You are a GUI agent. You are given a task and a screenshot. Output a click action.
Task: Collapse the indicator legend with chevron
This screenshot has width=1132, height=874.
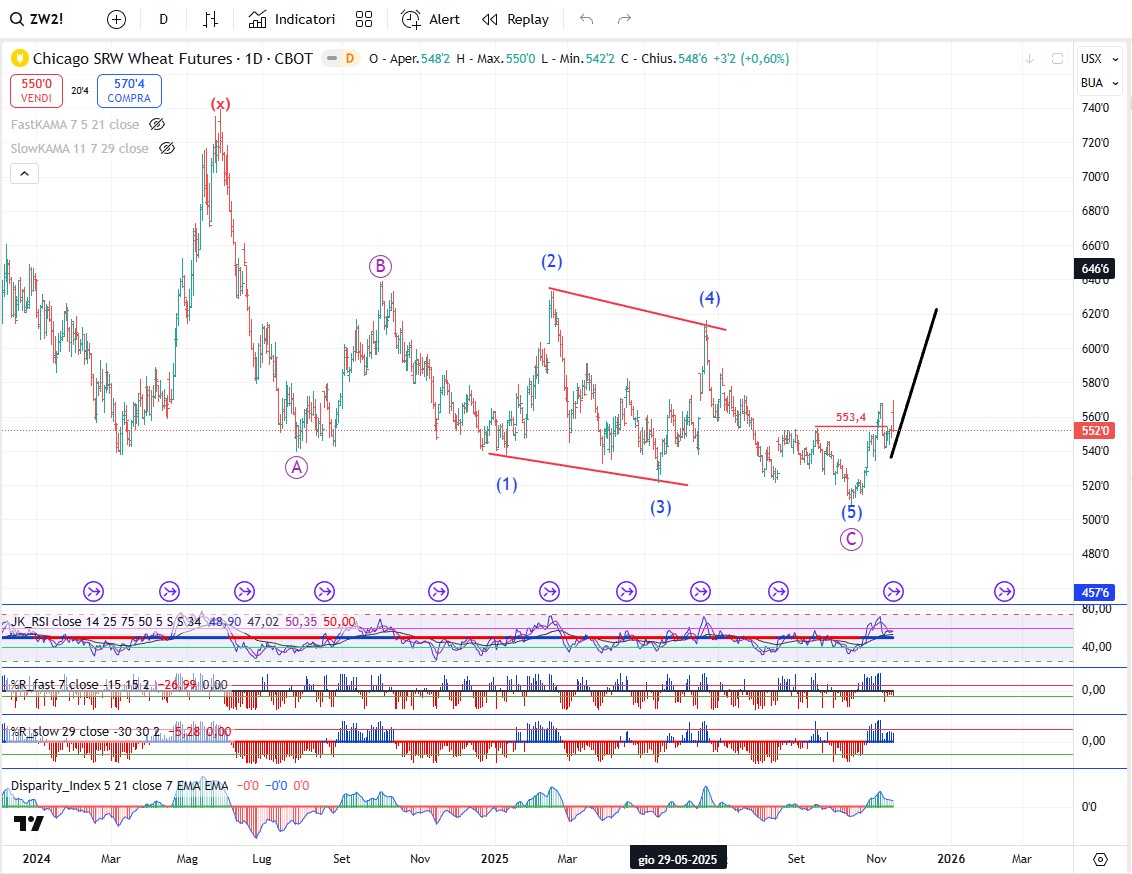(x=25, y=173)
